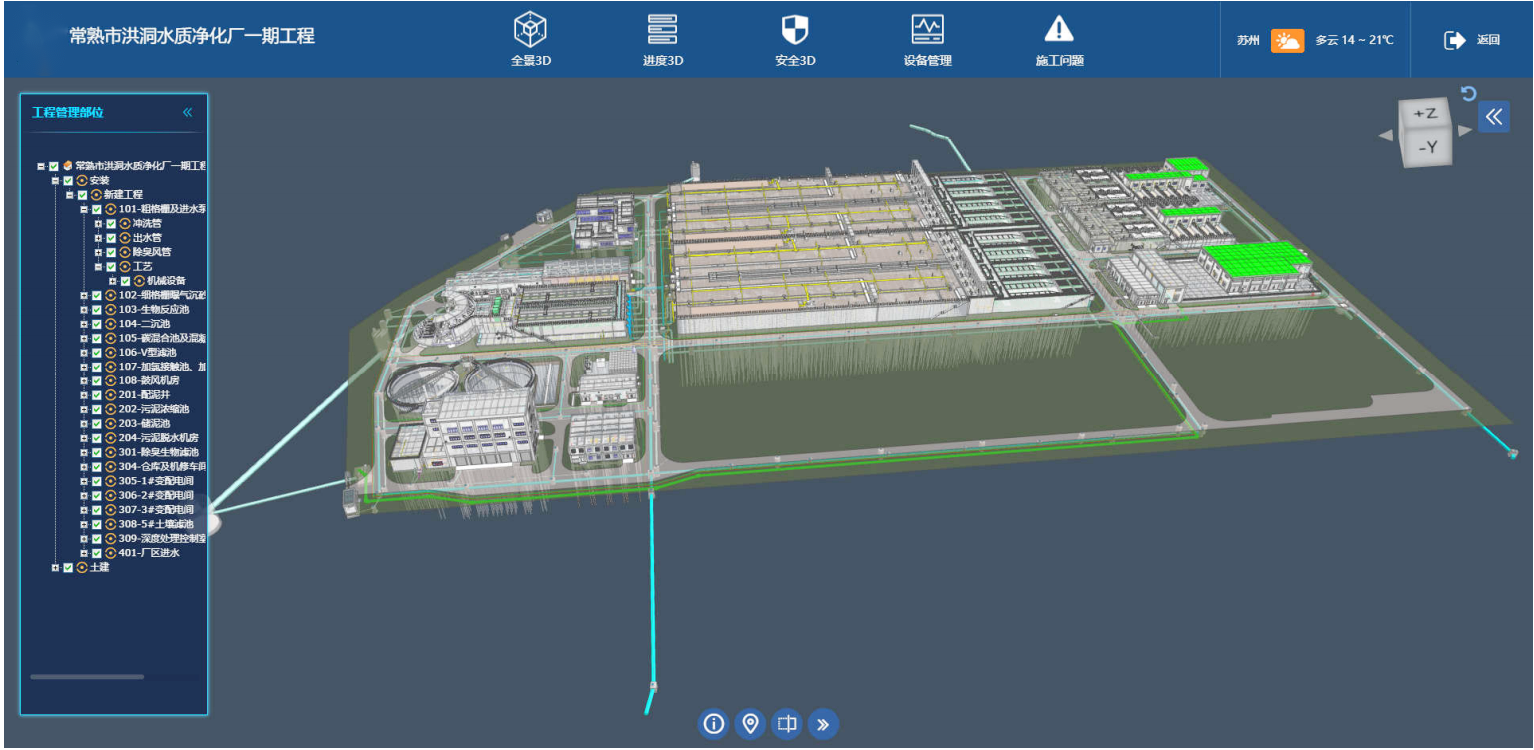This screenshot has height=750, width=1534.
Task: Activate the section clipping tool icon
Action: click(787, 723)
